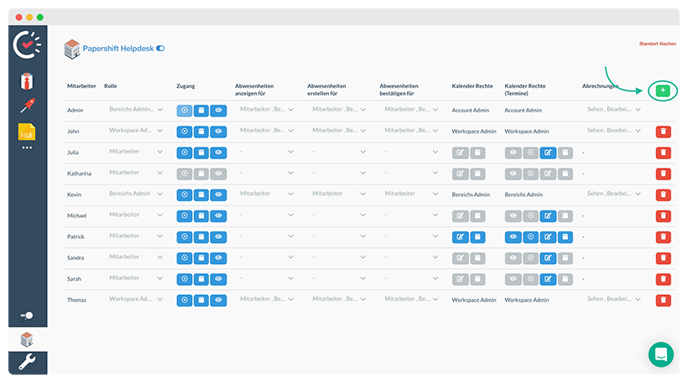The image size is (688, 383).
Task: Click the green add employee plus button
Action: click(x=663, y=91)
